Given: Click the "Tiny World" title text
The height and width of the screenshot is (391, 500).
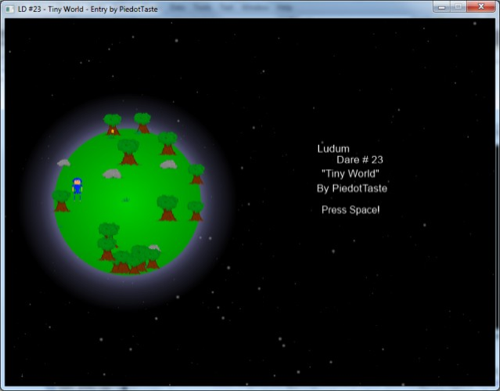Looking at the screenshot, I should (350, 174).
